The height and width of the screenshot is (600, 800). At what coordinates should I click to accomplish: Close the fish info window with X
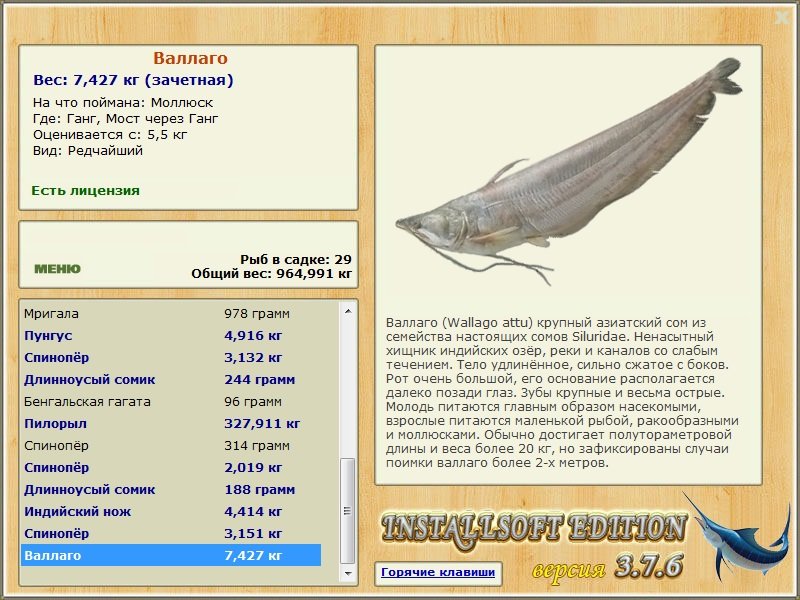[782, 18]
